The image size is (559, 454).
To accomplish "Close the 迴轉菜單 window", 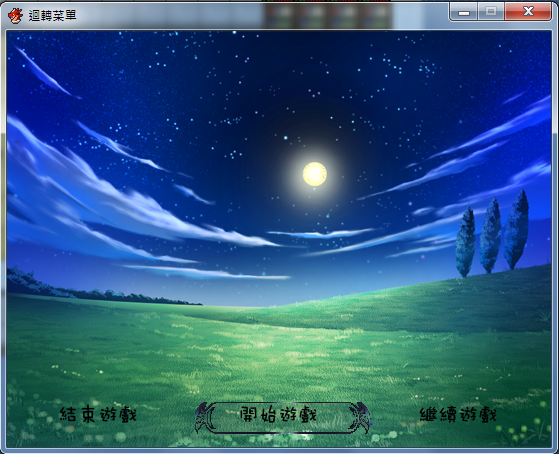I will tap(528, 11).
